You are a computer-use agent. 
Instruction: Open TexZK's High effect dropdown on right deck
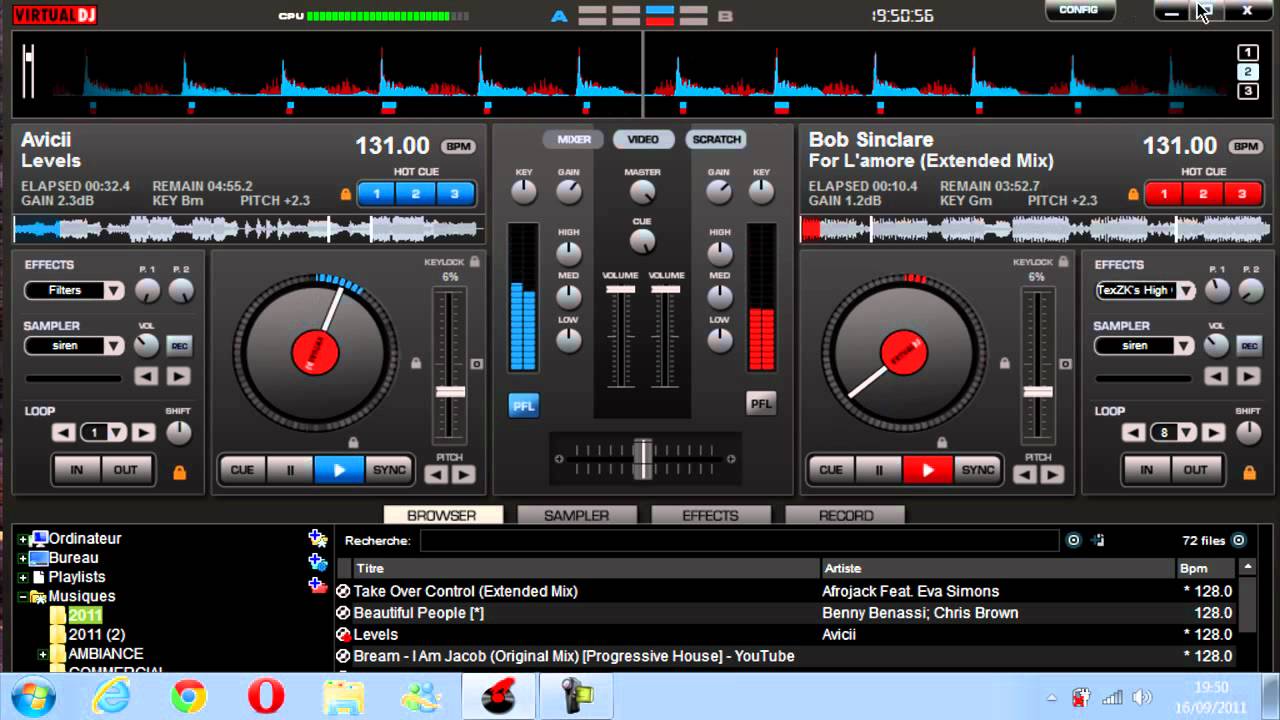(1184, 290)
